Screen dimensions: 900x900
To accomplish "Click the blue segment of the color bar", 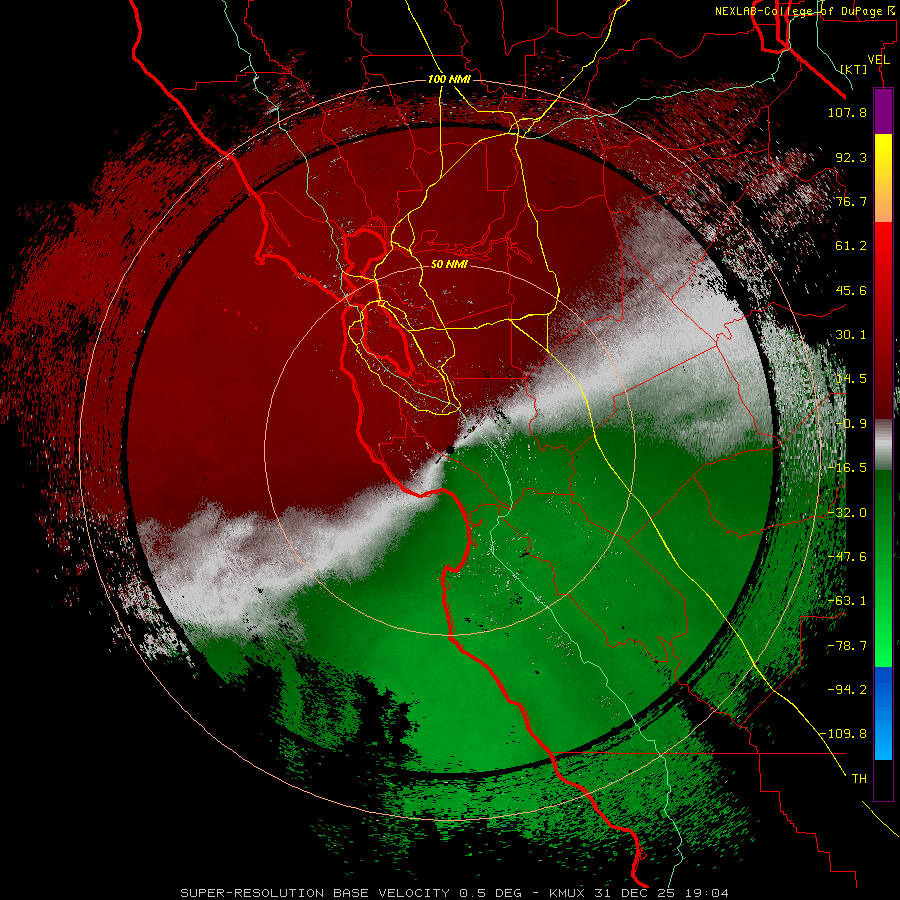I will pyautogui.click(x=883, y=713).
